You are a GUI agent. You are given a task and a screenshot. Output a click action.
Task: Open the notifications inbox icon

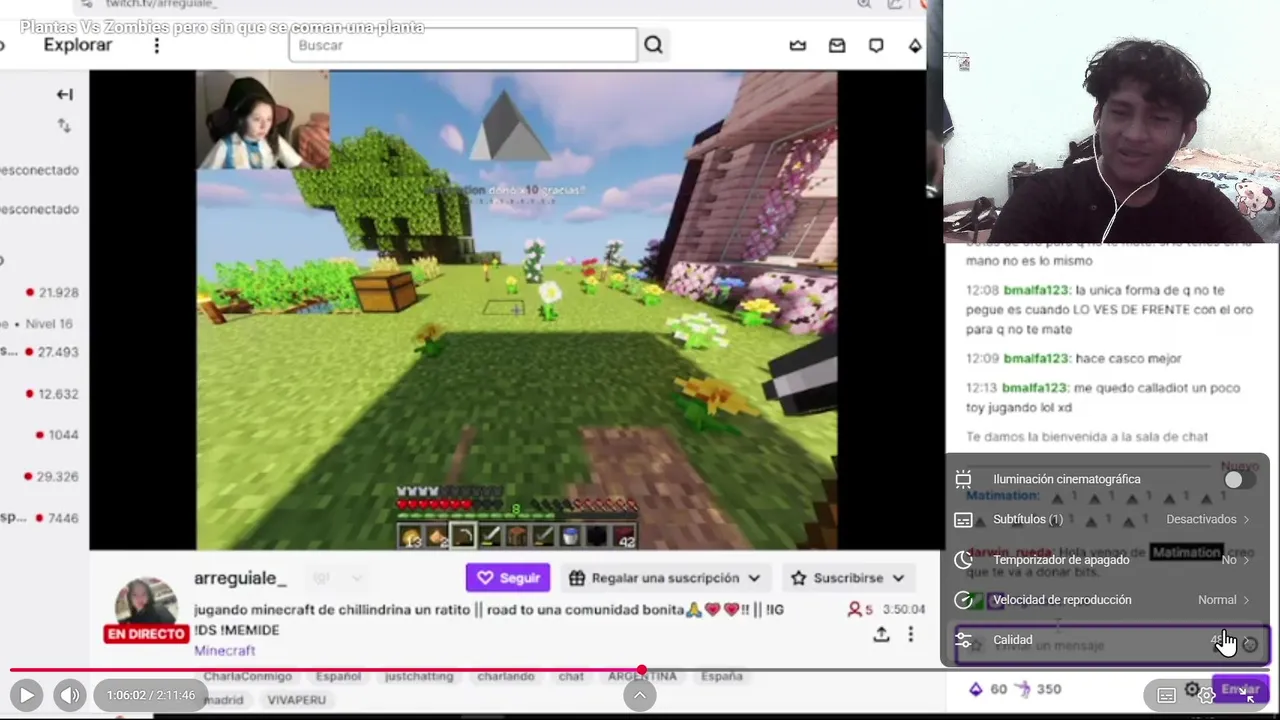tap(837, 45)
